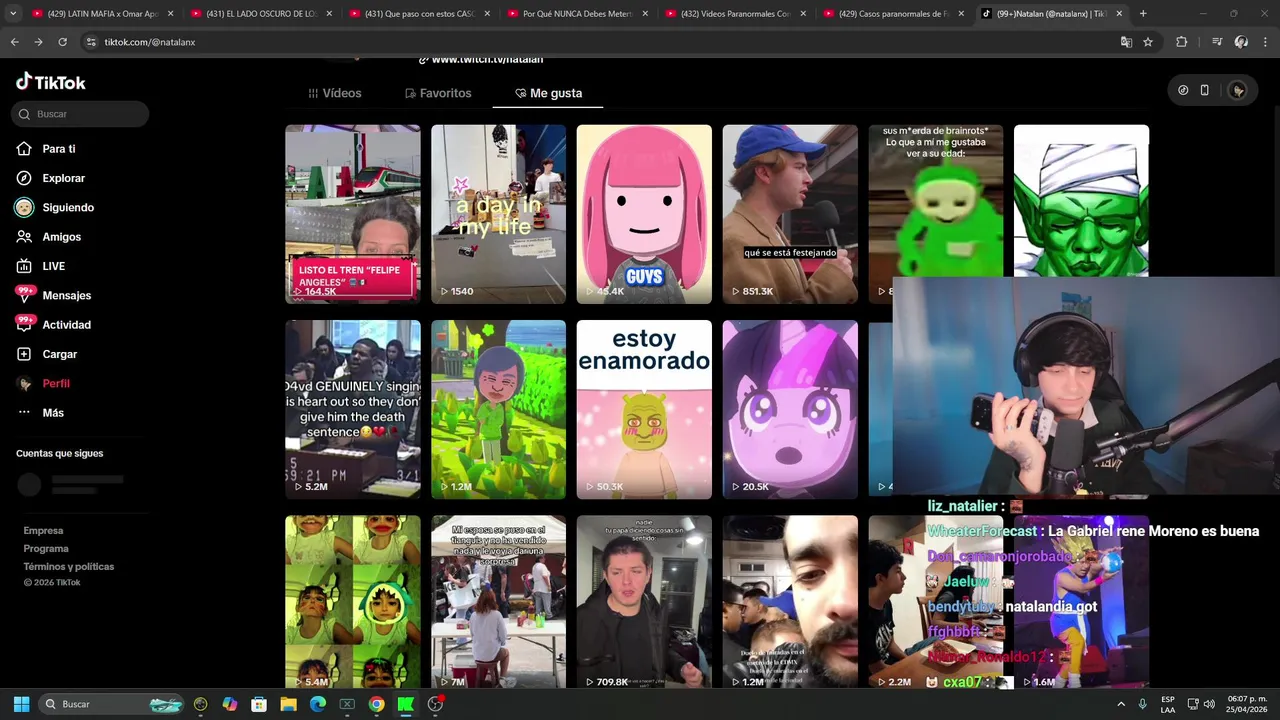This screenshot has height=720, width=1280.
Task: Open the pink-haired 'GUYS' video
Action: click(x=644, y=214)
